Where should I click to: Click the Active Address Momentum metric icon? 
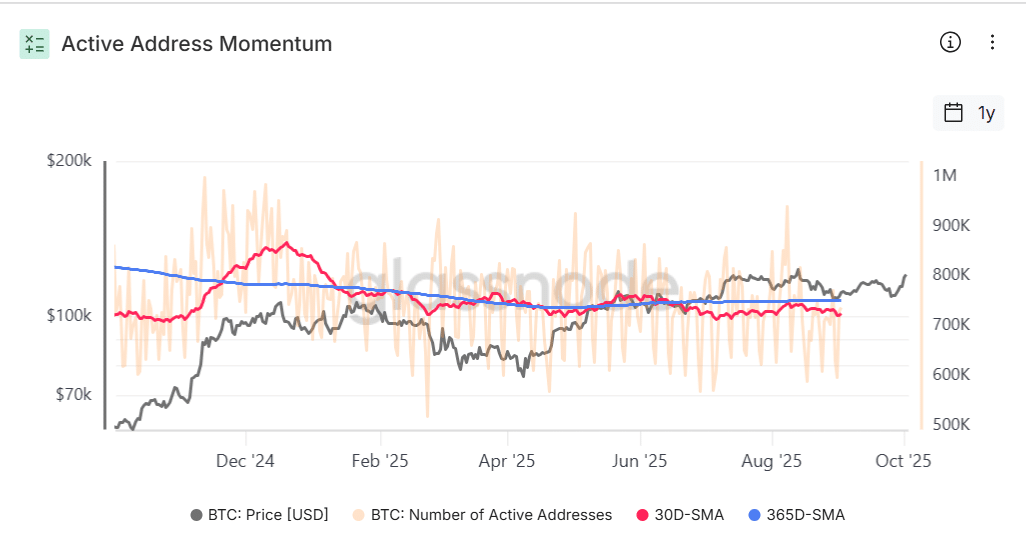pos(34,44)
